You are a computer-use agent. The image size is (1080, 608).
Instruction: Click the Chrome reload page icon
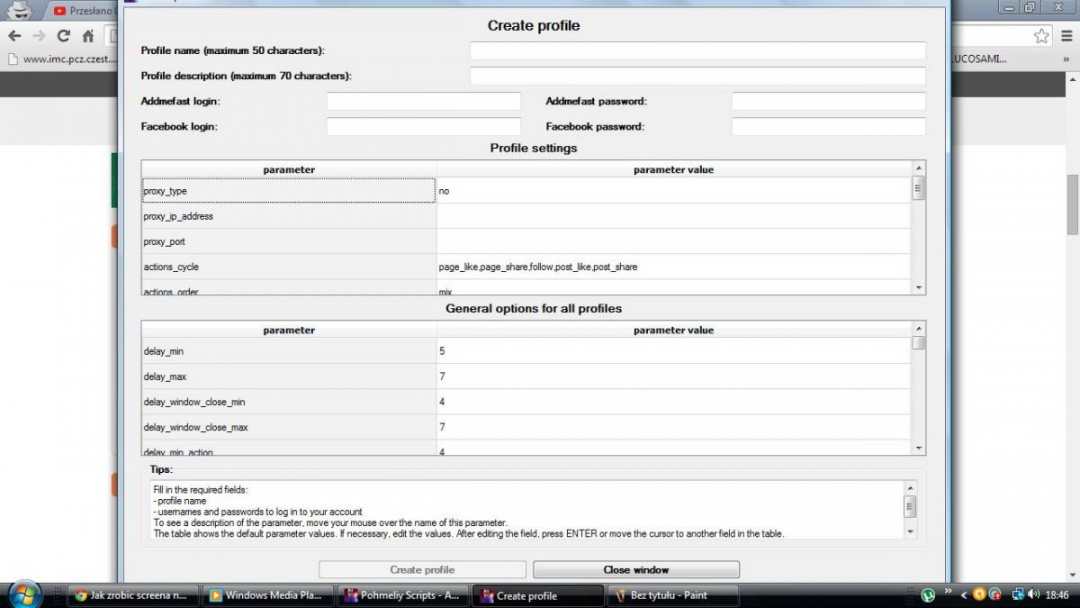[x=64, y=36]
